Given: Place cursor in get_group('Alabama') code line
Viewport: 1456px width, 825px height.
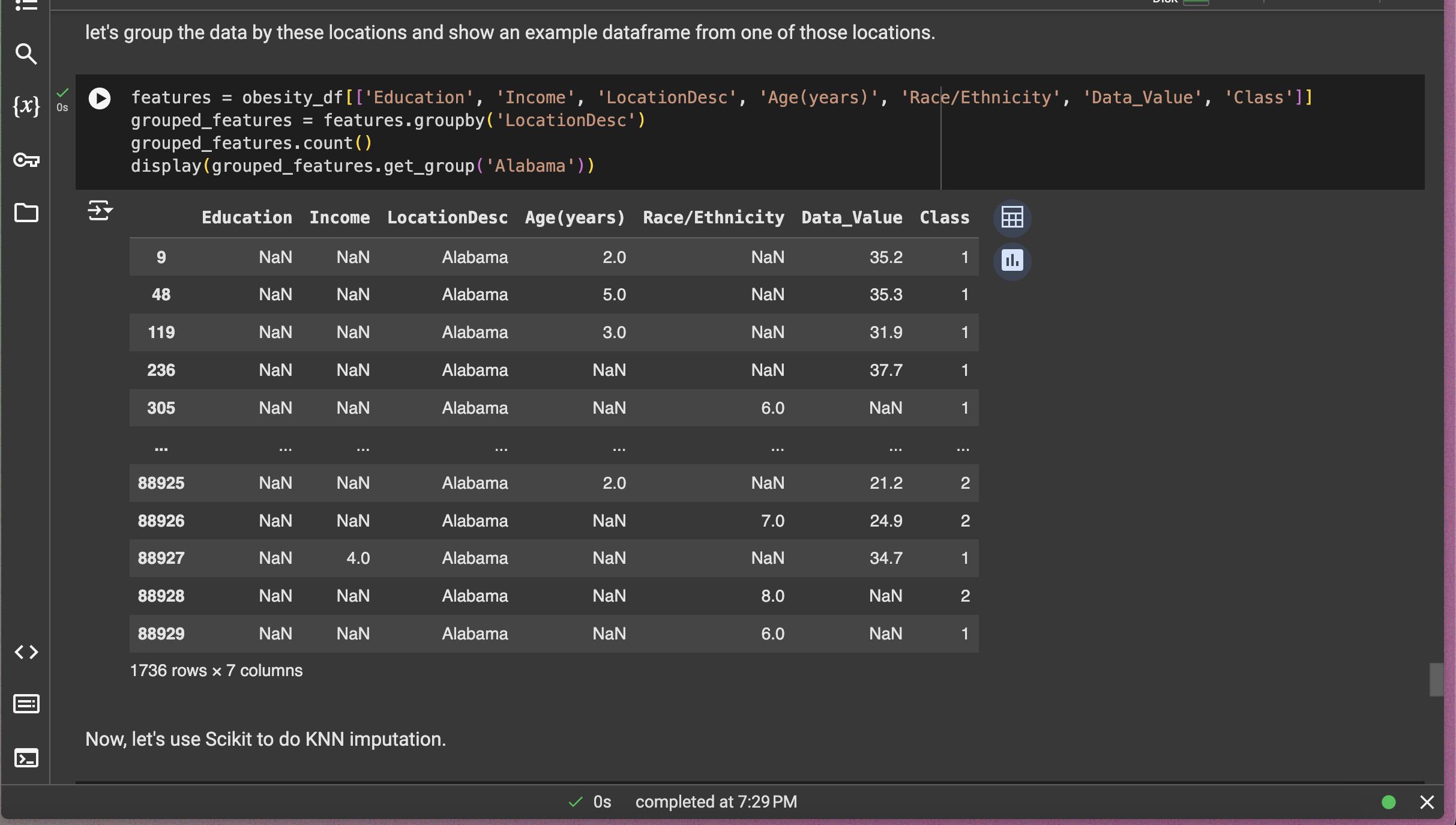Looking at the screenshot, I should coord(362,166).
